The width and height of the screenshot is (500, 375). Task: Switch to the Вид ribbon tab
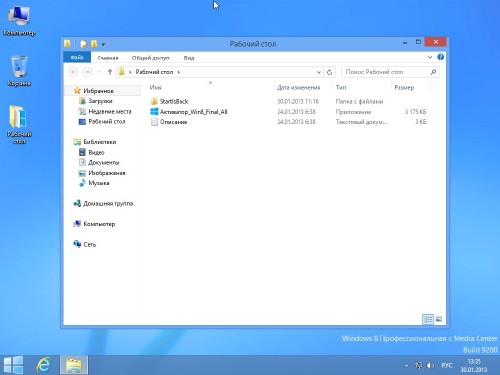tap(189, 58)
